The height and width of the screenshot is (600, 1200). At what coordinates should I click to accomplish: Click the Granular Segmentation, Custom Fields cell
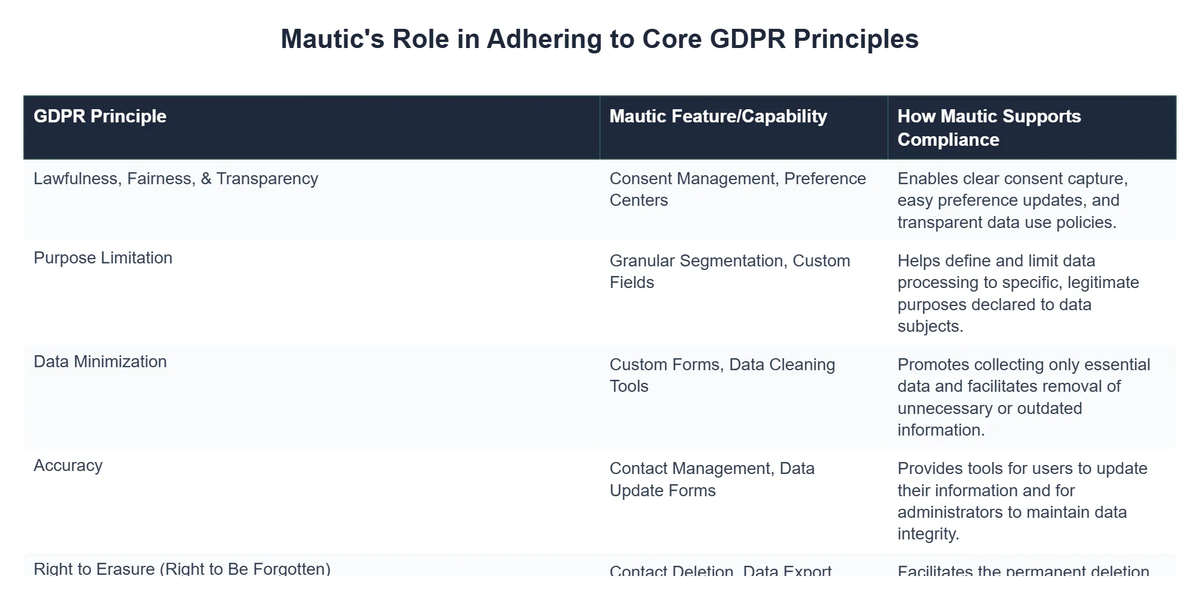[730, 271]
